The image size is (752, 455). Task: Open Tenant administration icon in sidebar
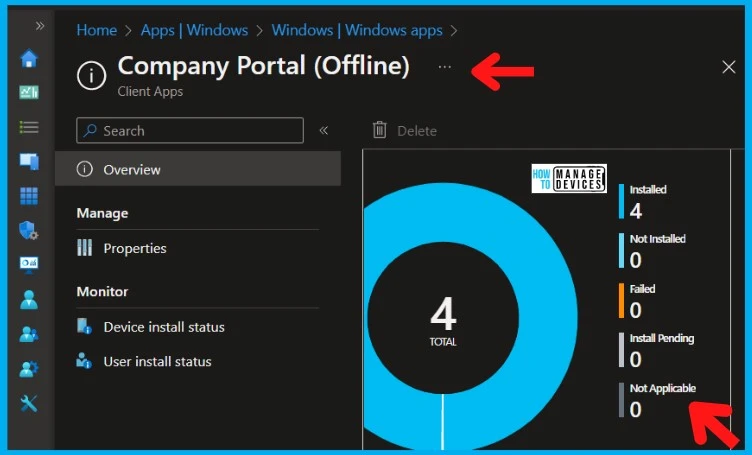[x=29, y=369]
